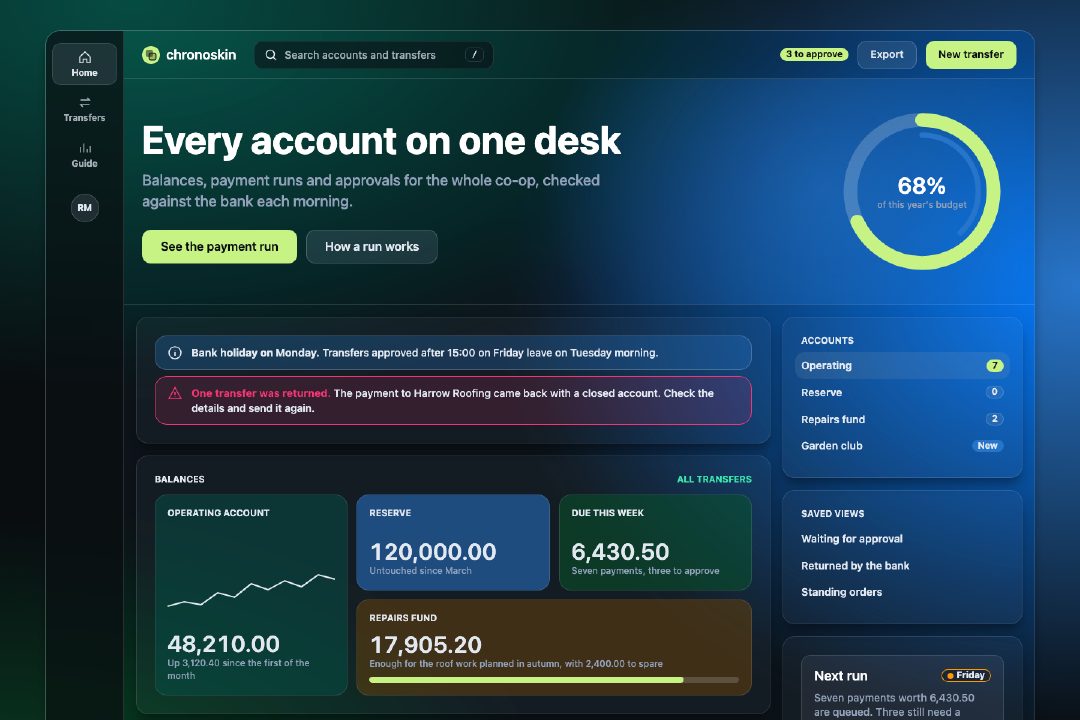Click the '7' count badge on Operating

click(x=994, y=366)
